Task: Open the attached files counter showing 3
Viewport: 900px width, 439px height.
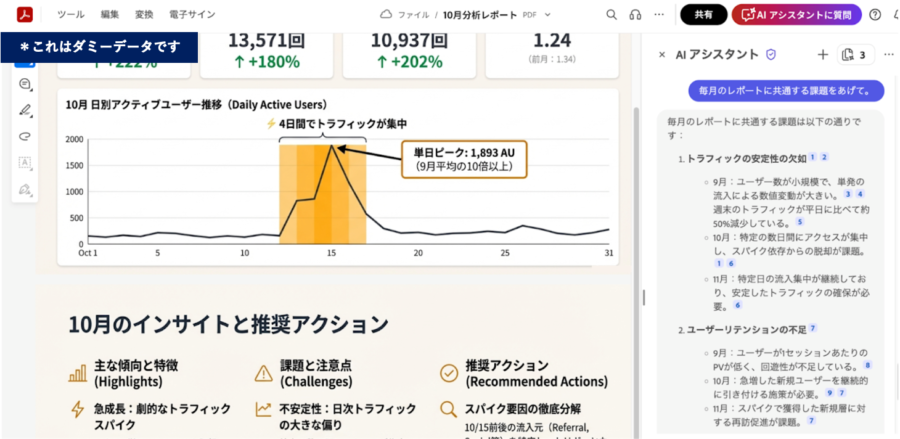Action: click(853, 54)
